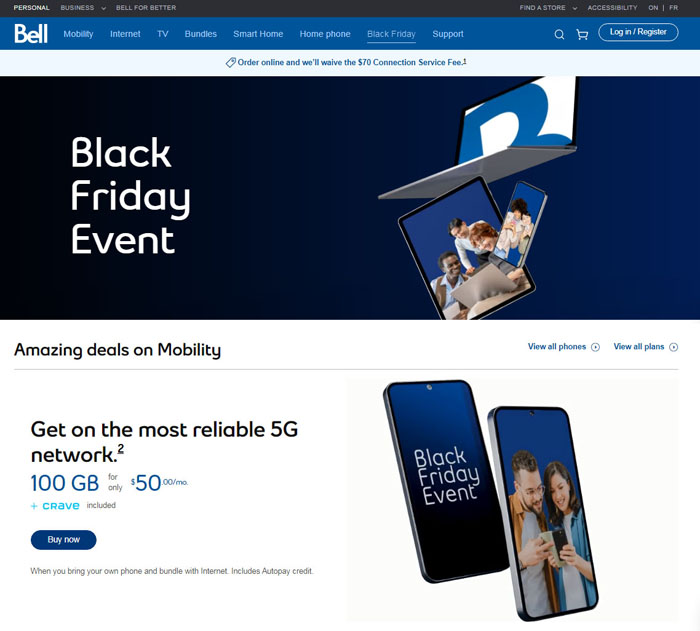Open the Internet menu
This screenshot has width=700, height=631.
tap(125, 34)
